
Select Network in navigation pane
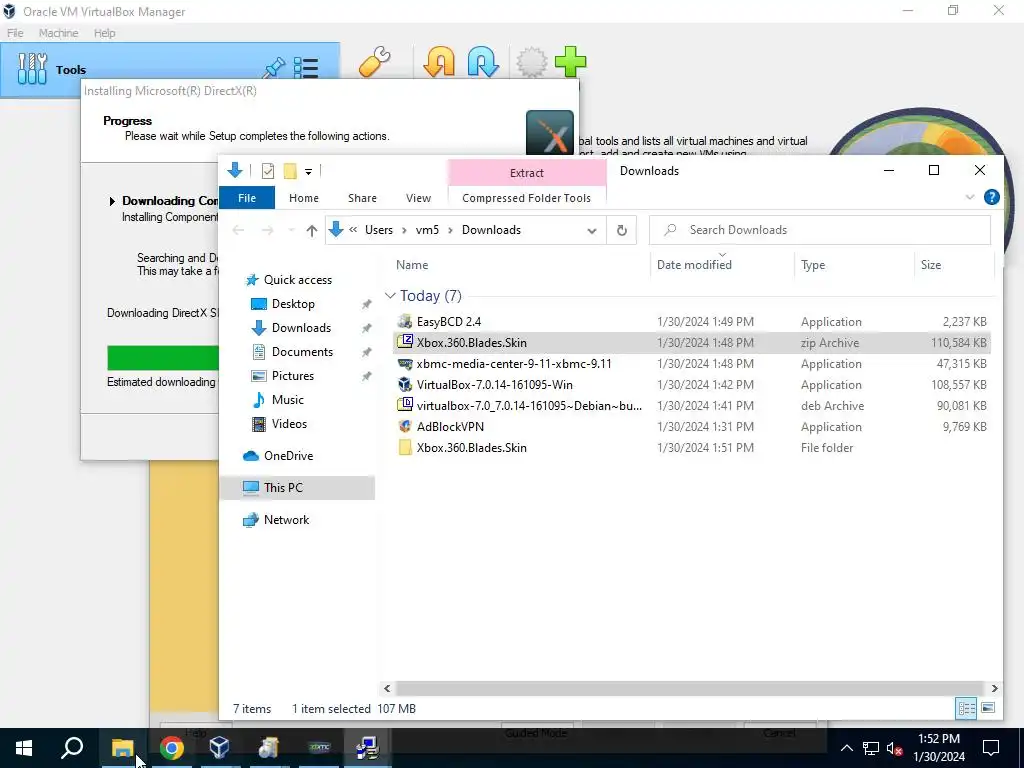[x=286, y=520]
